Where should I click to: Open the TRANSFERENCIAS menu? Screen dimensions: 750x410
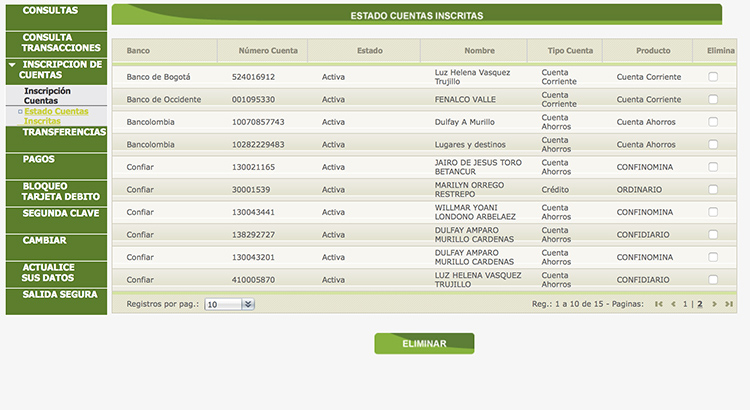[56, 139]
